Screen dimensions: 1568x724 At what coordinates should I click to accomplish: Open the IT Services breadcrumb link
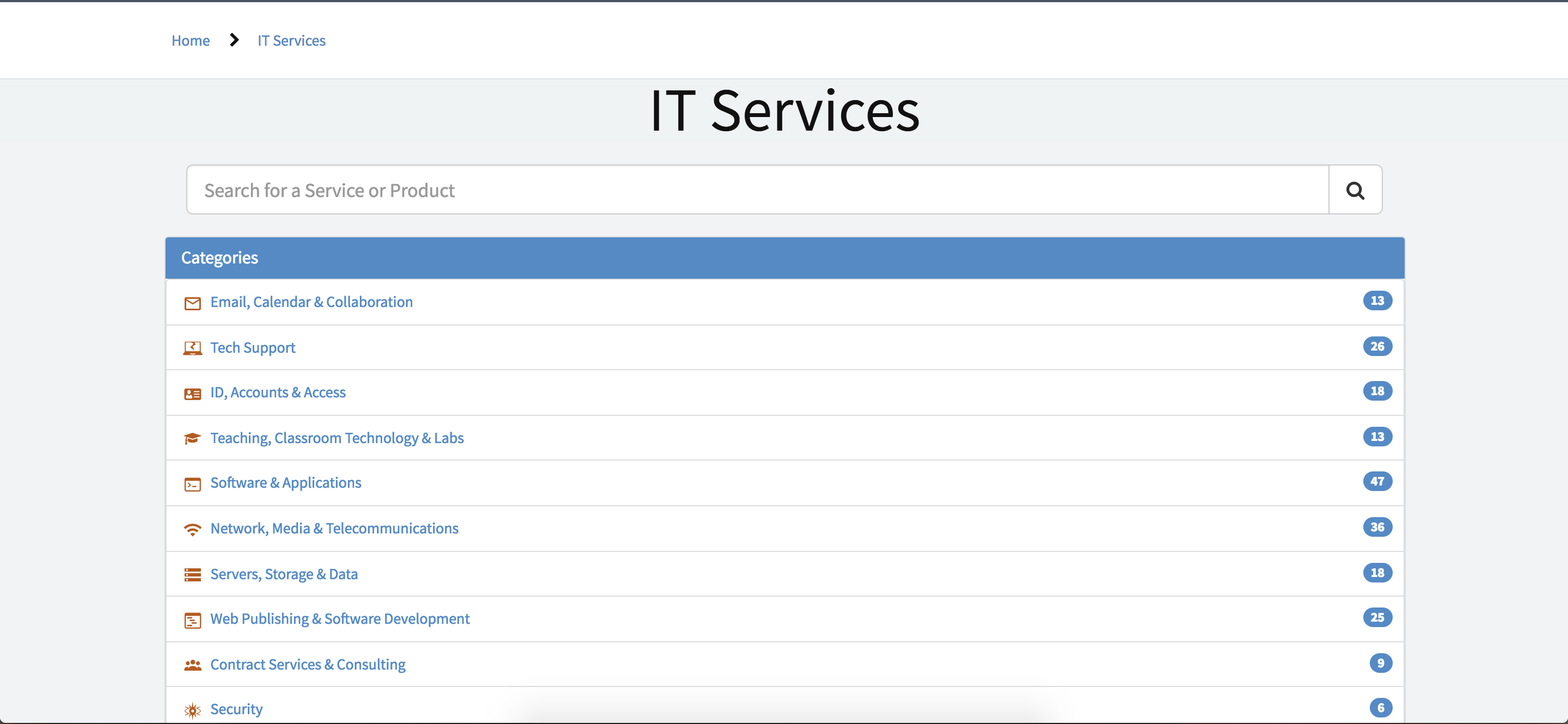point(291,40)
